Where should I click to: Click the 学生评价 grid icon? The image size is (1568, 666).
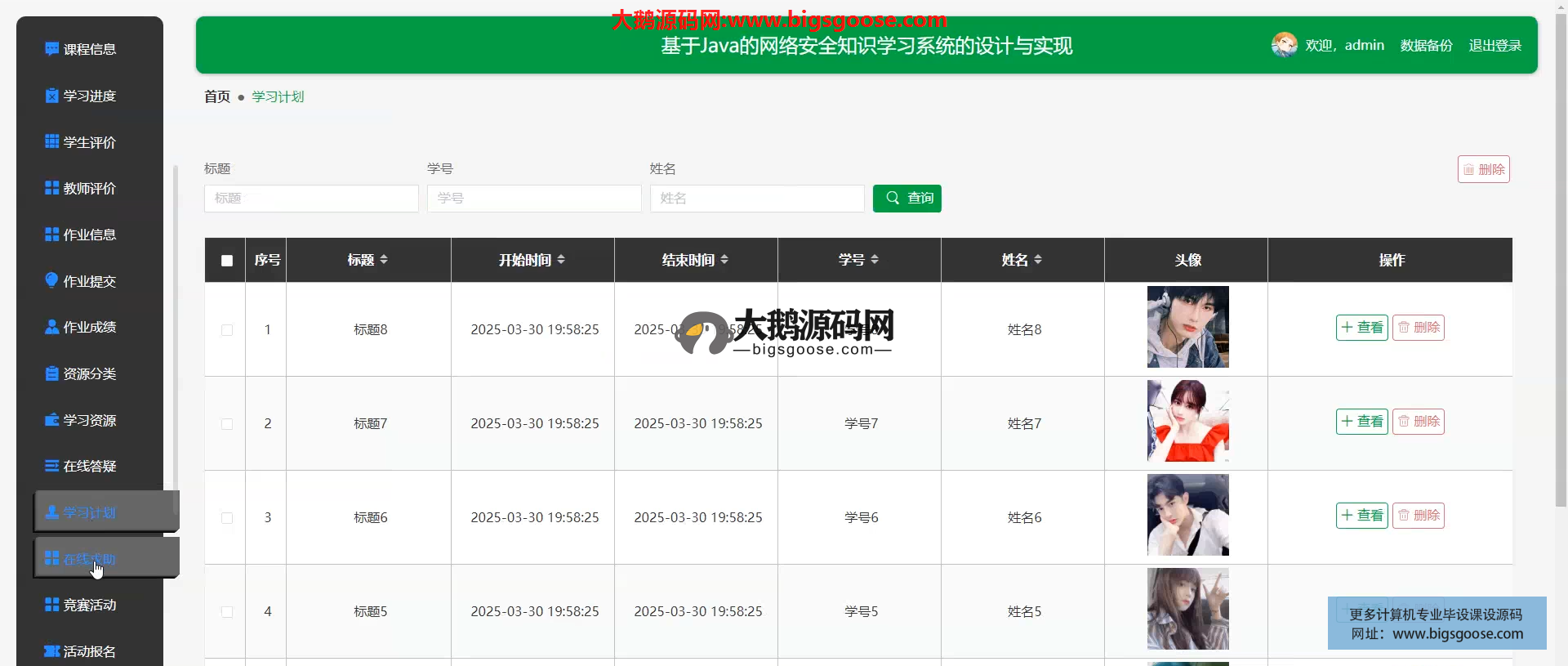click(x=51, y=141)
